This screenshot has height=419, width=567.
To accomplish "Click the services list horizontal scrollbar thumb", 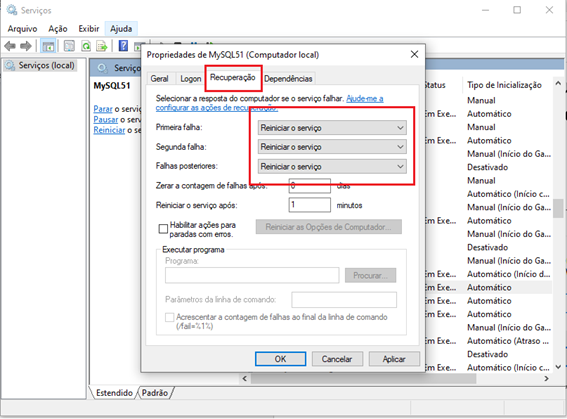I will coord(363,379).
